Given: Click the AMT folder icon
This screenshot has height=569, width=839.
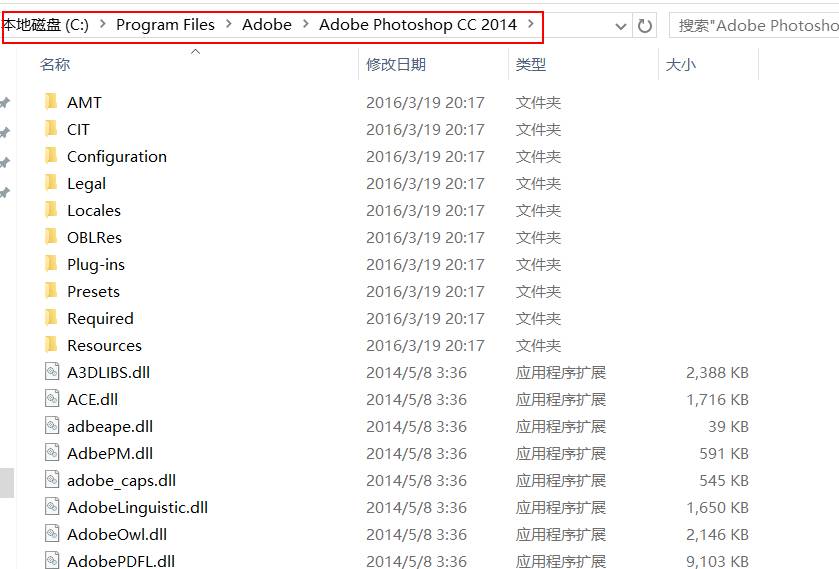Looking at the screenshot, I should [51, 101].
